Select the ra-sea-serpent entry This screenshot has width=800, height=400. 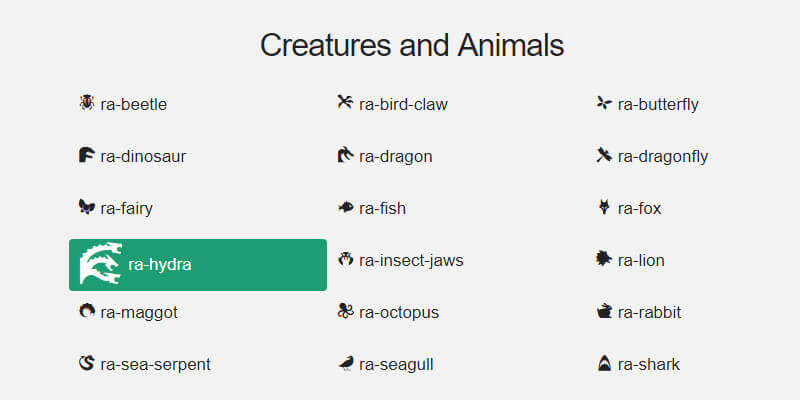[155, 364]
